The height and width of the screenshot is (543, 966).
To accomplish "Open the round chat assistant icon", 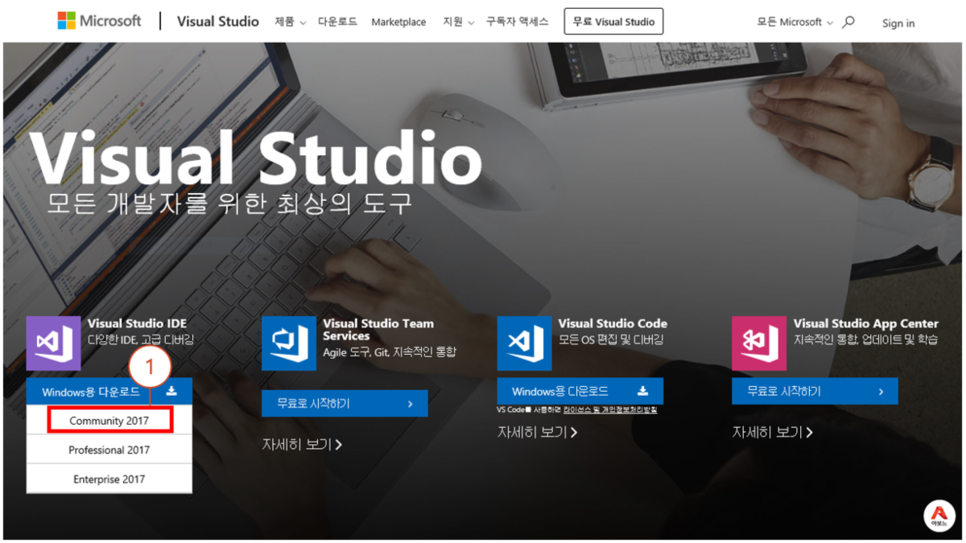I will tap(939, 515).
